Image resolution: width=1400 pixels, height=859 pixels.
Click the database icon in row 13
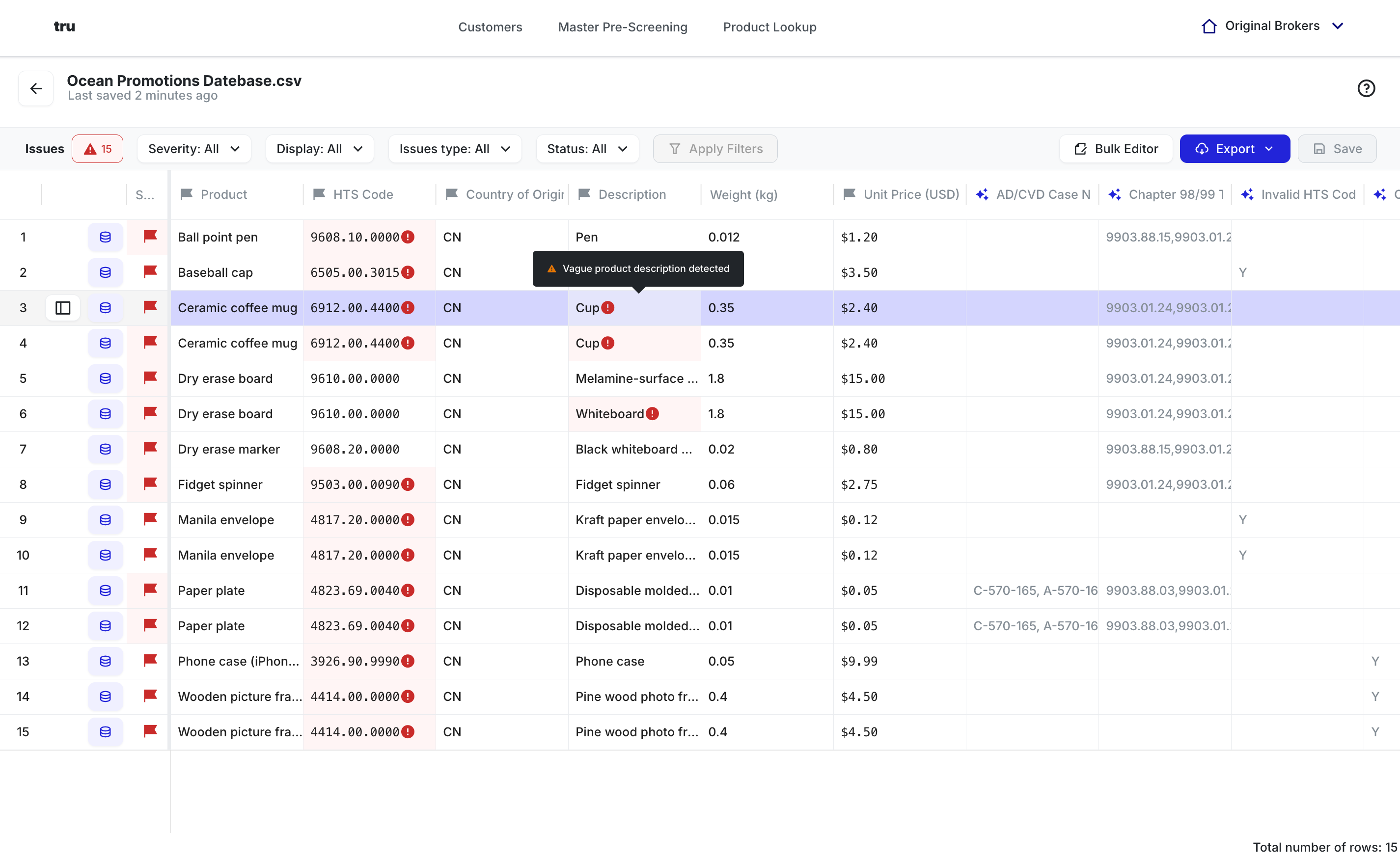105,661
